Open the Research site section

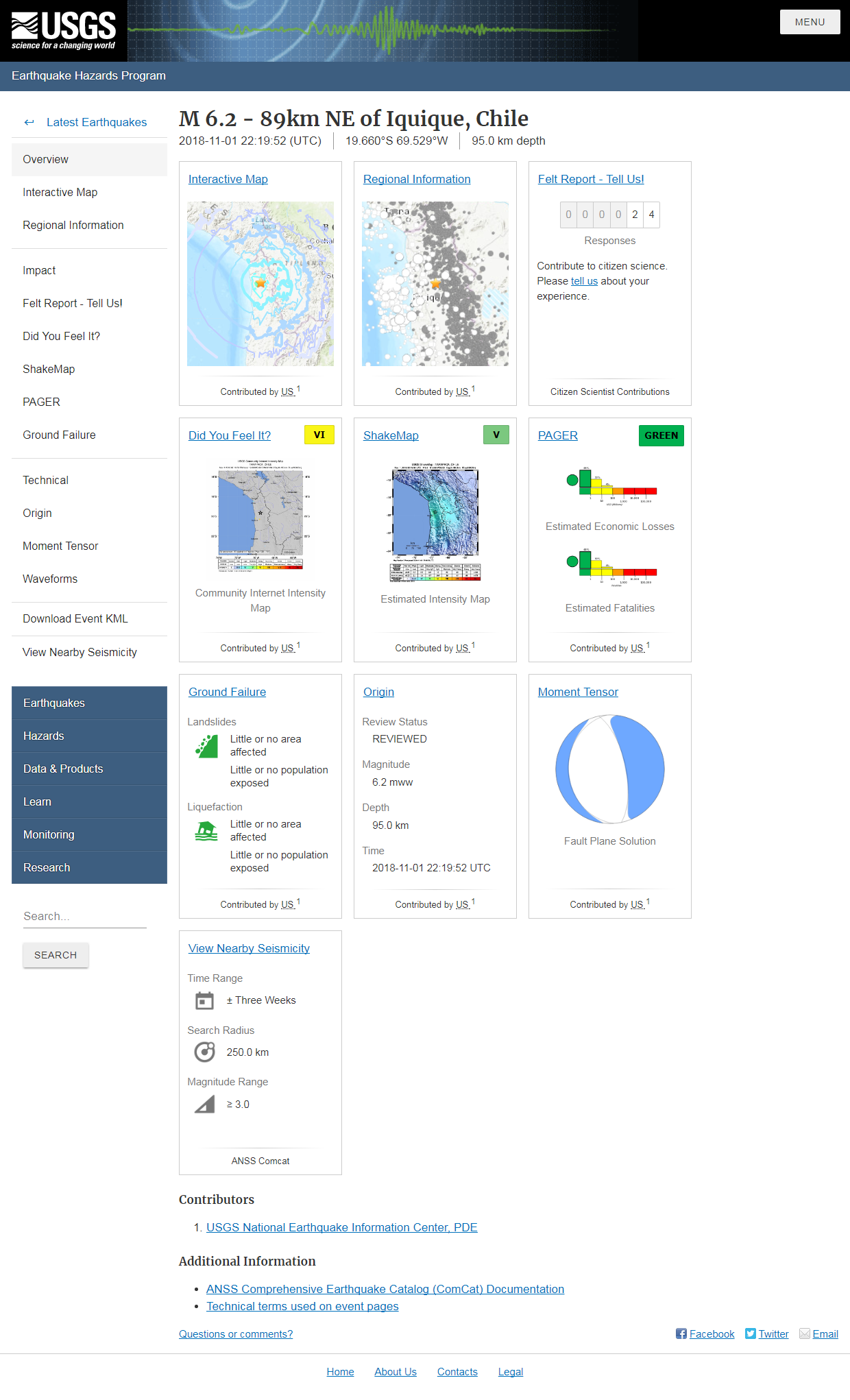click(x=89, y=867)
